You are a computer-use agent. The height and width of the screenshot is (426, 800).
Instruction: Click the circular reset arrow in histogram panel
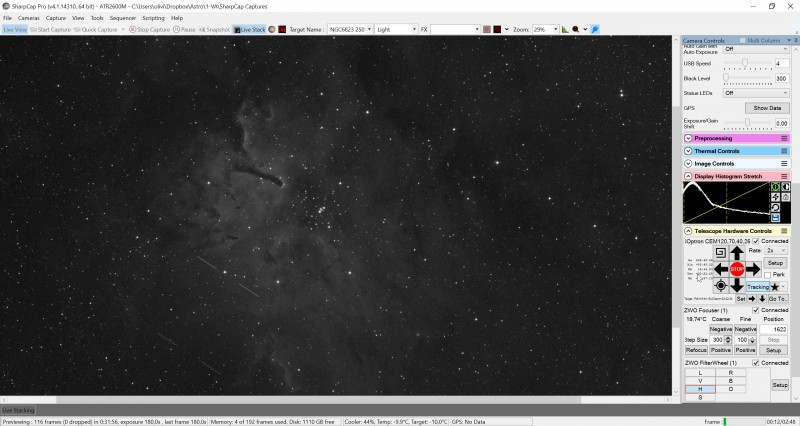(x=776, y=208)
